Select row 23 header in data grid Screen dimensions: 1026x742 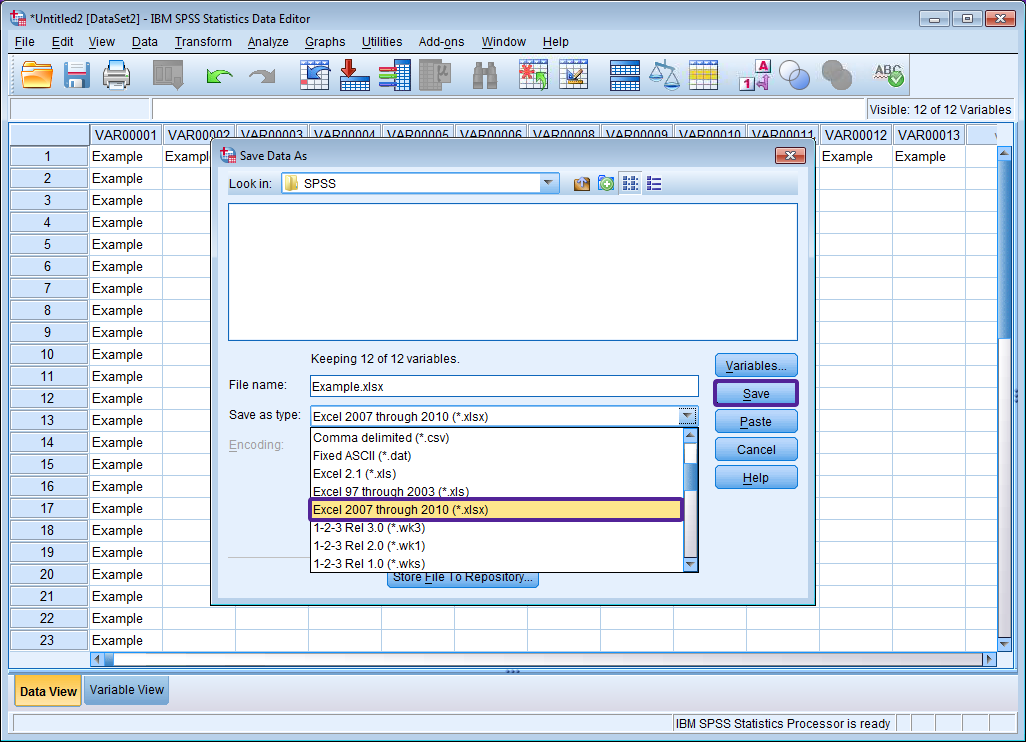(x=48, y=640)
